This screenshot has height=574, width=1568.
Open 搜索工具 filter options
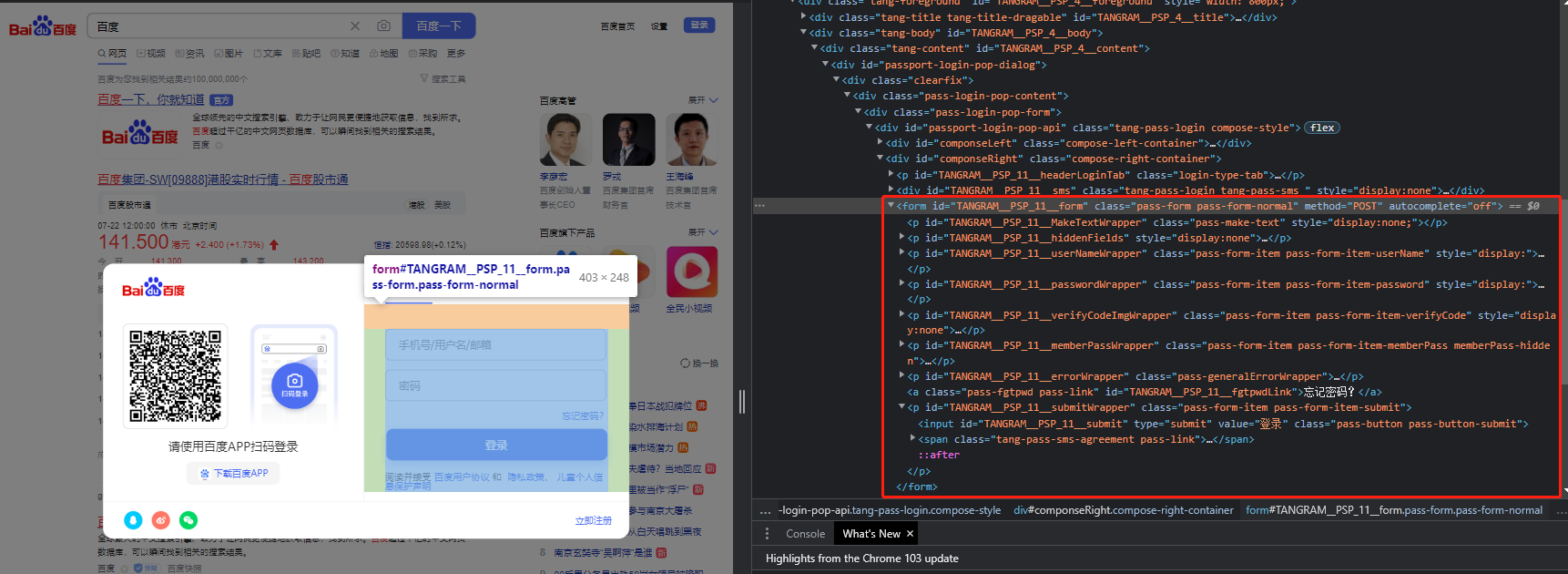coord(443,79)
